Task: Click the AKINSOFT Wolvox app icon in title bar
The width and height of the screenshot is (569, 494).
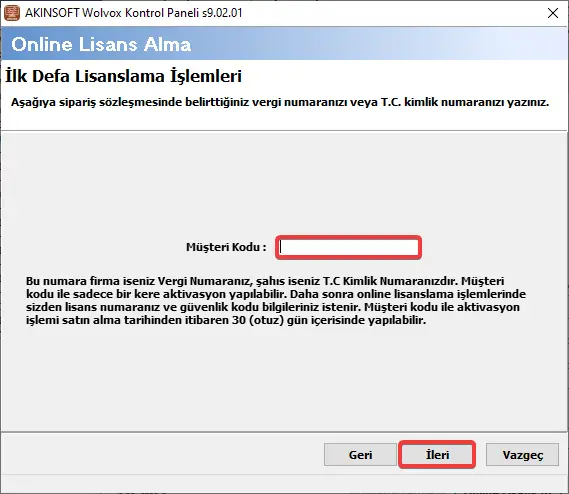Action: [12, 13]
